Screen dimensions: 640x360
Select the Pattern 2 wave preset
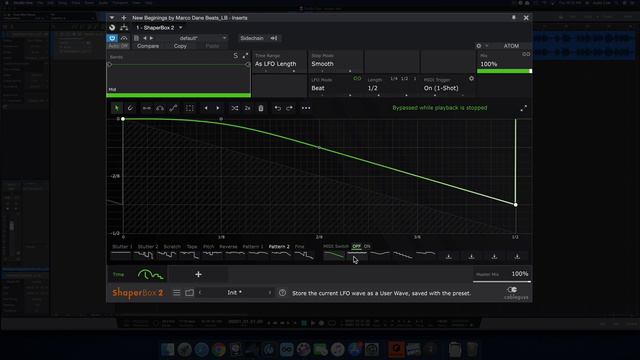[x=279, y=253]
